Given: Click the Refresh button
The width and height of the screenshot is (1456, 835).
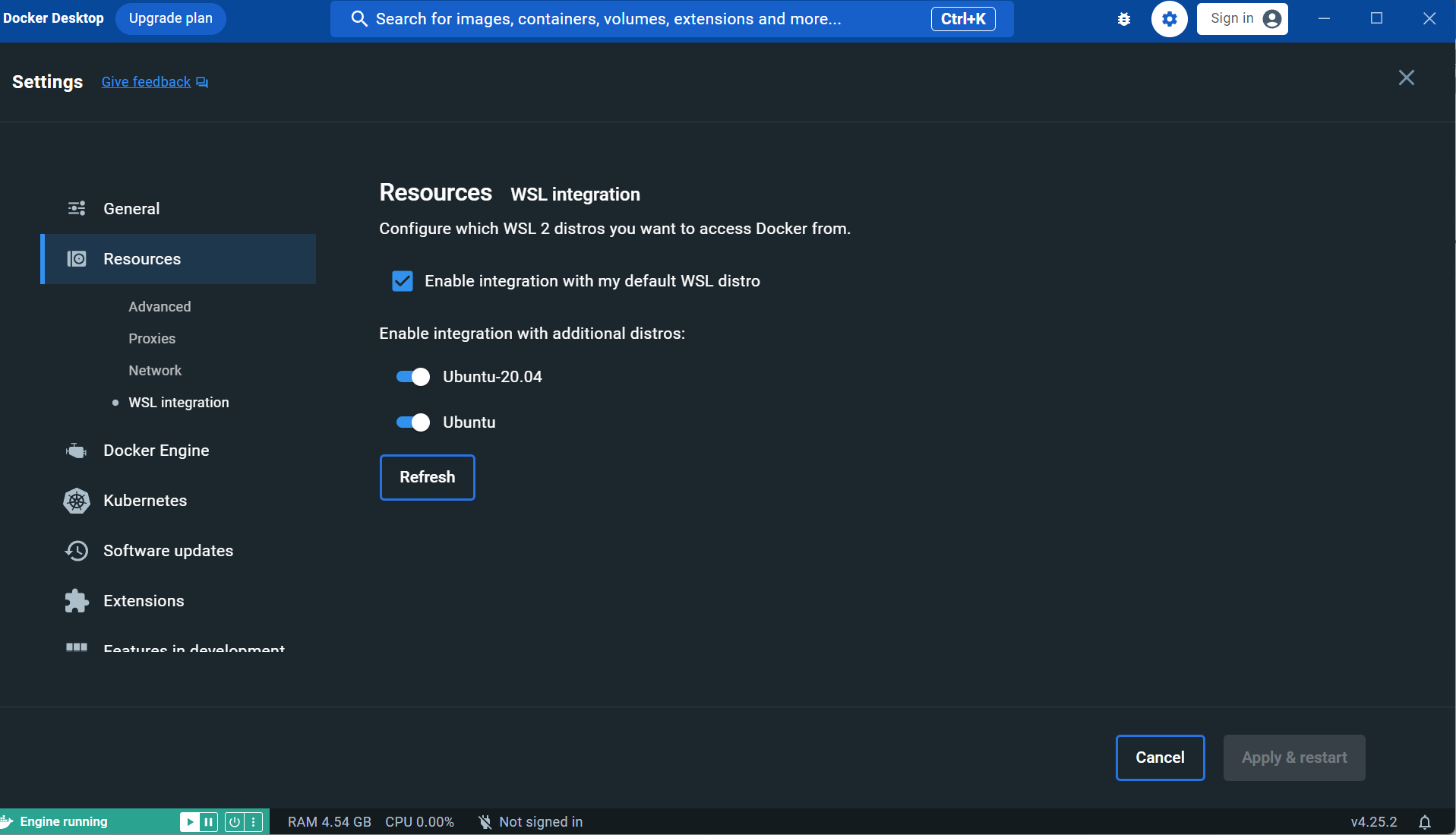Looking at the screenshot, I should [x=428, y=477].
